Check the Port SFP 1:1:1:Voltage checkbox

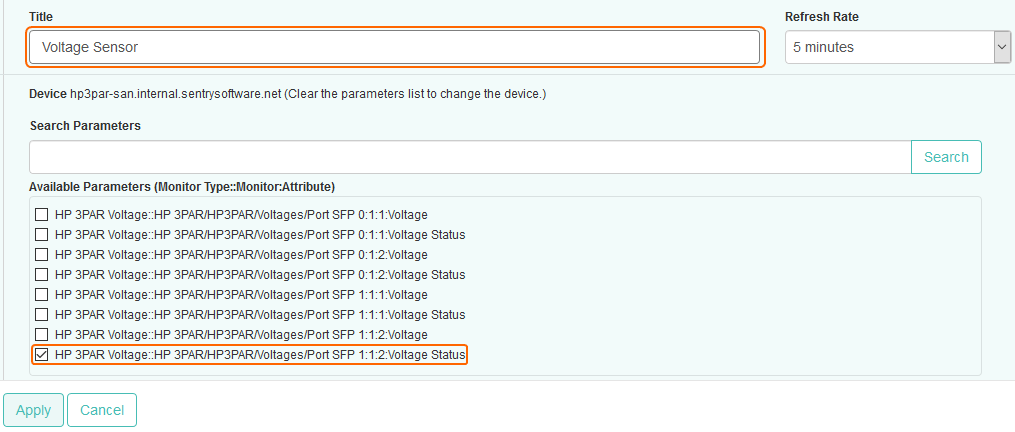coord(42,295)
